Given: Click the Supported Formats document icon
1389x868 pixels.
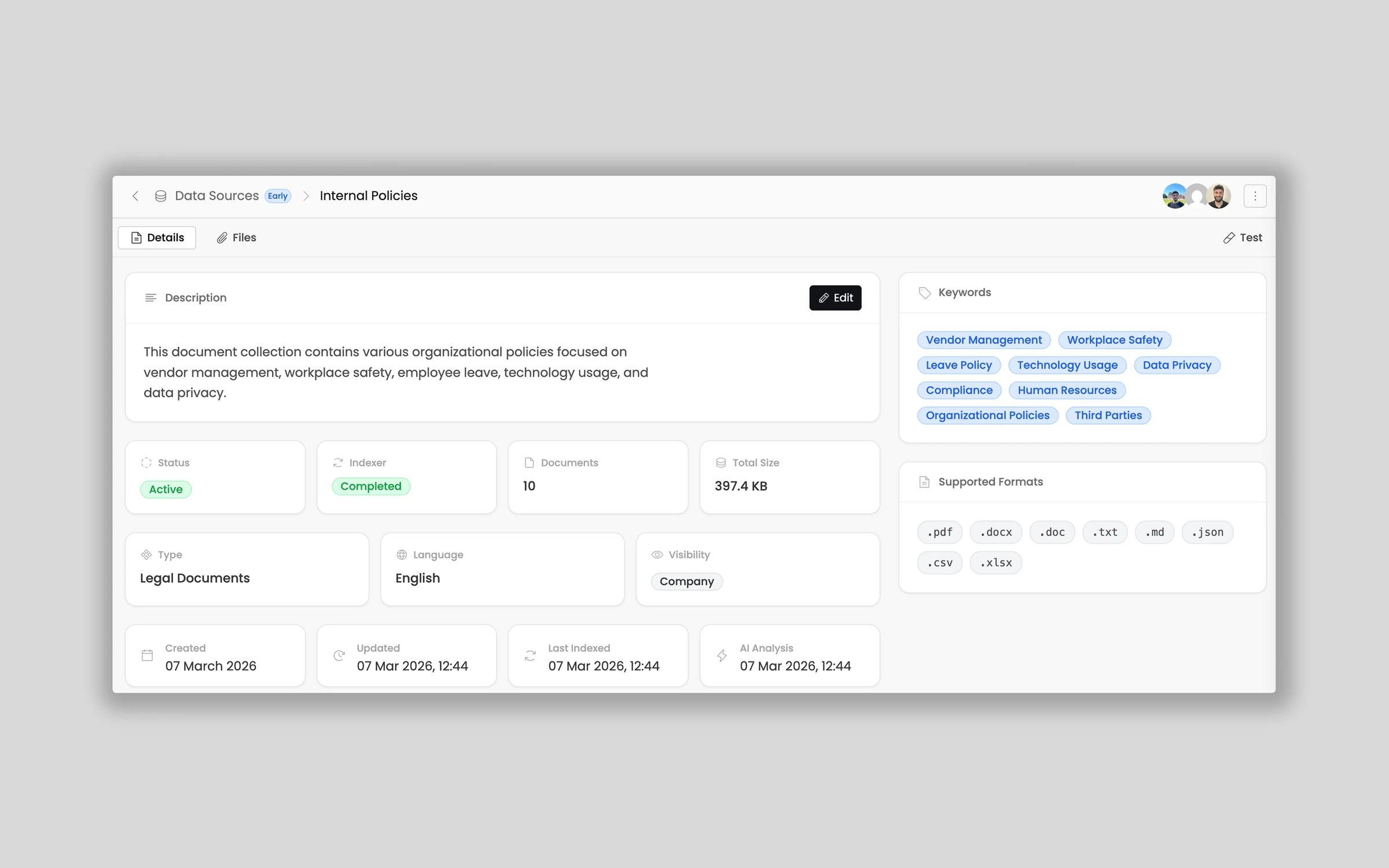Looking at the screenshot, I should [x=924, y=482].
